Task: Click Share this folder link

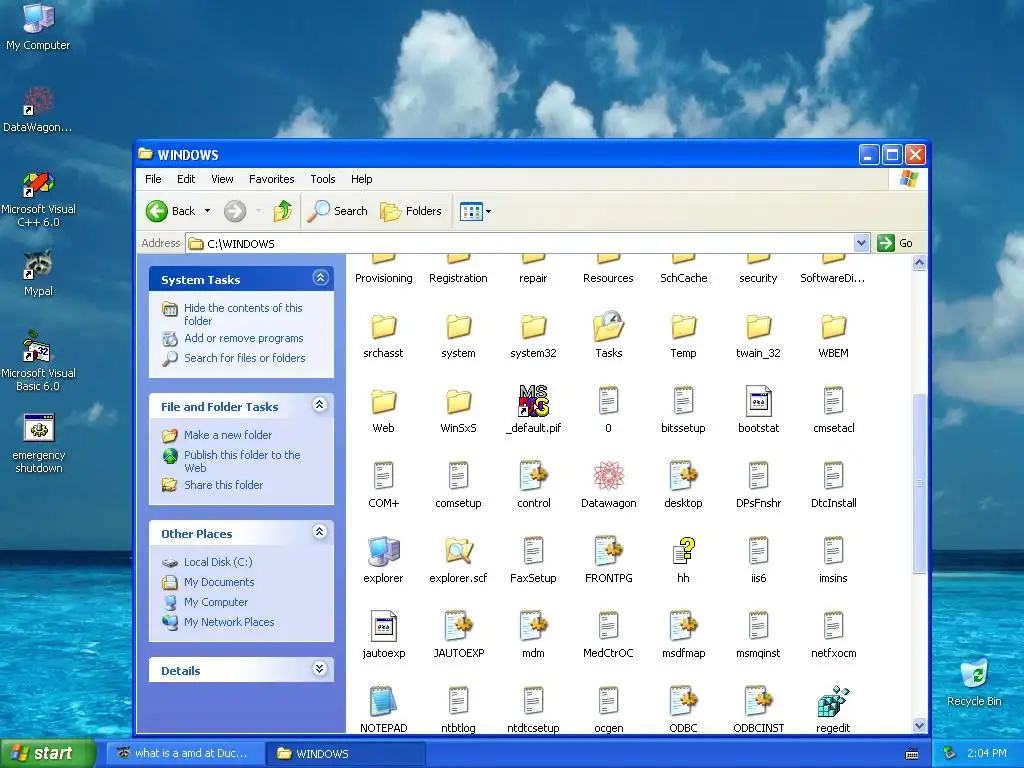Action: coord(223,485)
